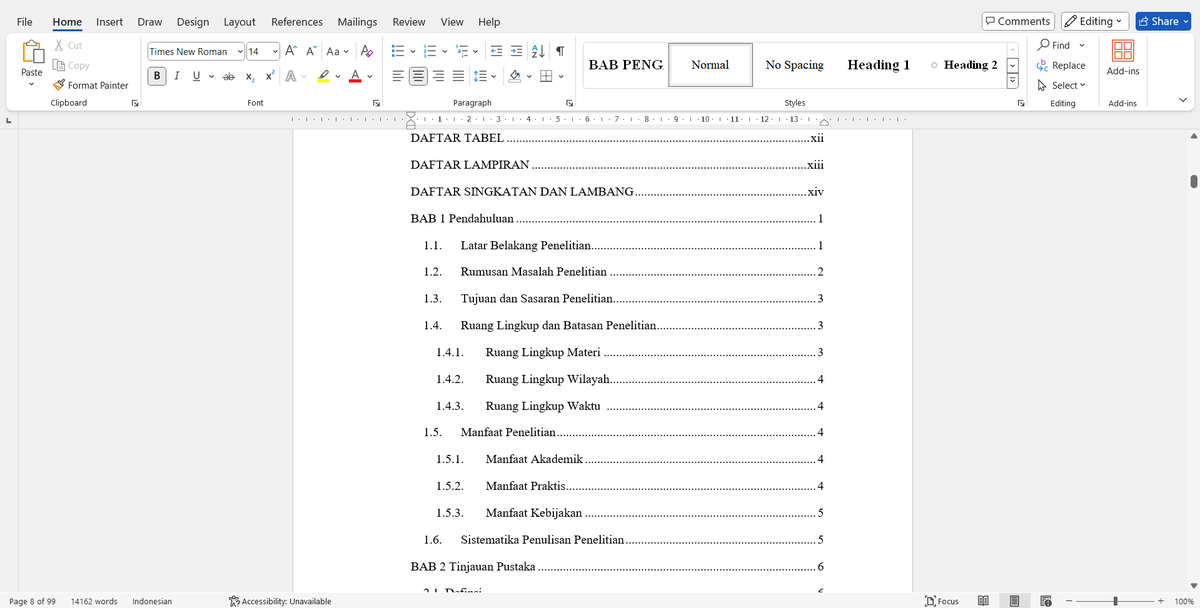
Task: Switch to the References tab
Action: pos(297,21)
